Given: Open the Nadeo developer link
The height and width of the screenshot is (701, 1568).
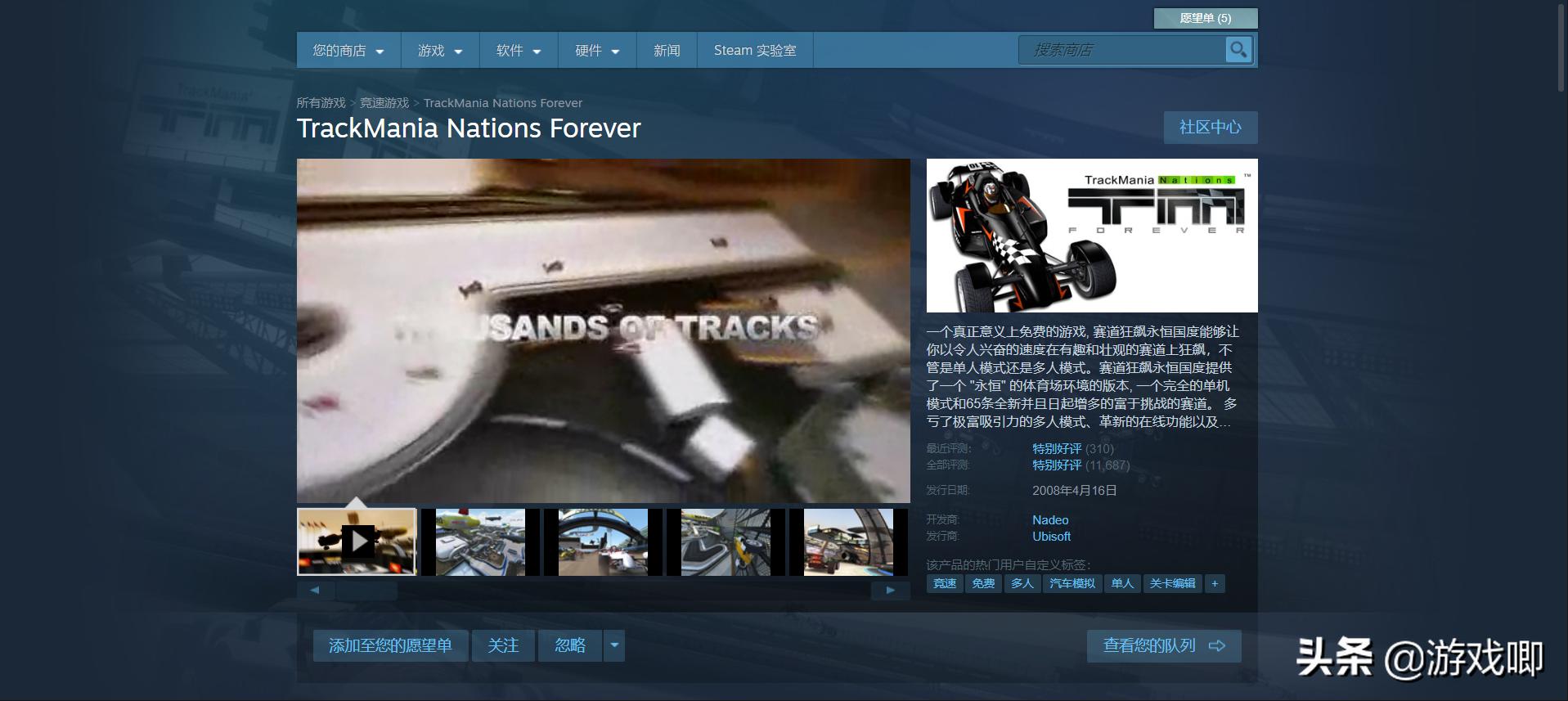Looking at the screenshot, I should click(1050, 520).
